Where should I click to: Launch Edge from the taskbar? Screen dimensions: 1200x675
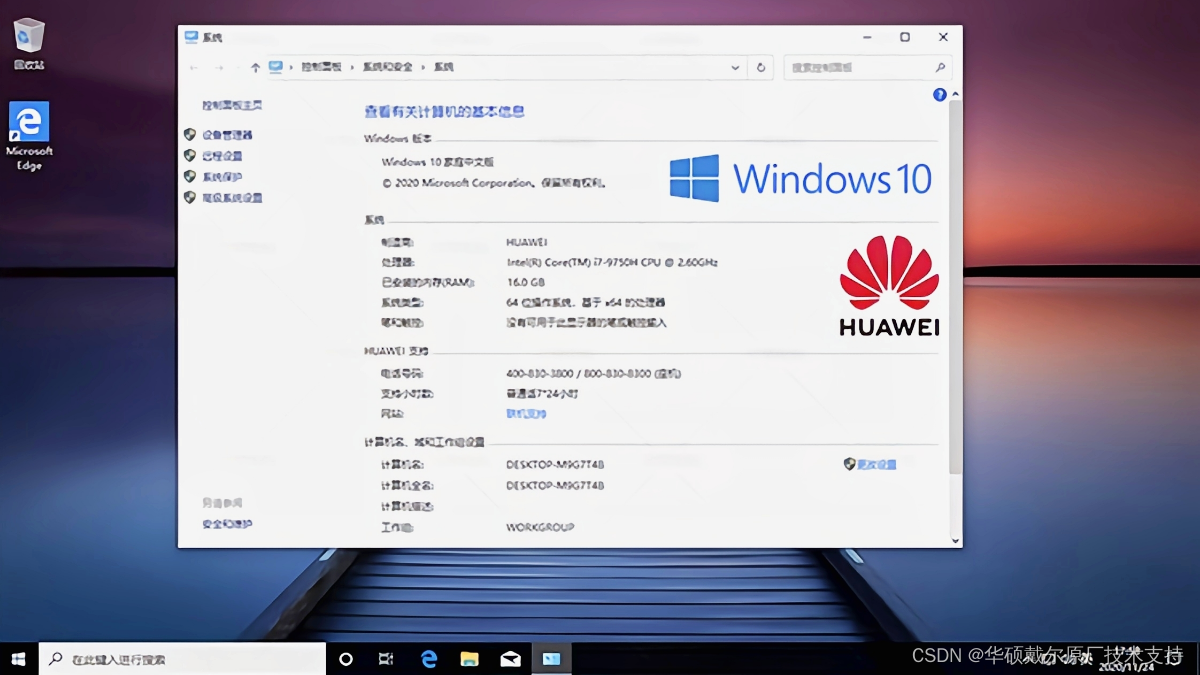coord(428,659)
